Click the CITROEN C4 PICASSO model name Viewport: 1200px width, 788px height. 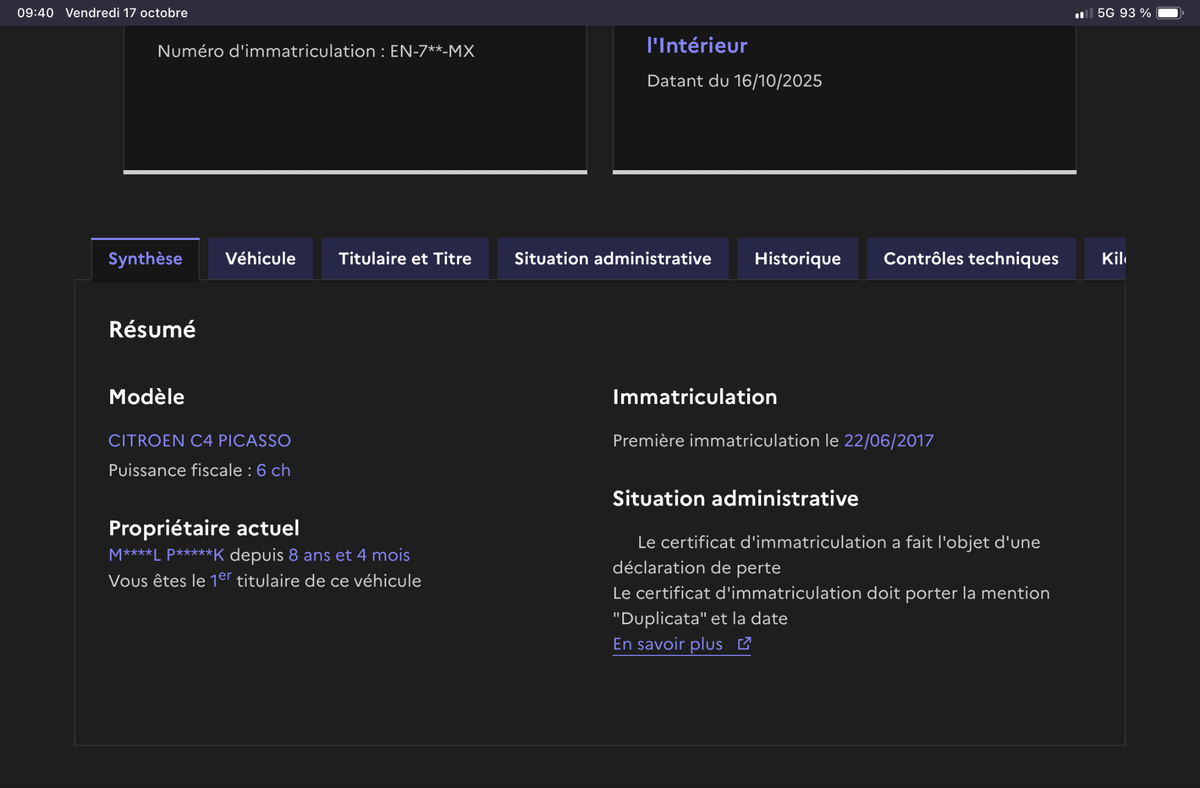200,440
